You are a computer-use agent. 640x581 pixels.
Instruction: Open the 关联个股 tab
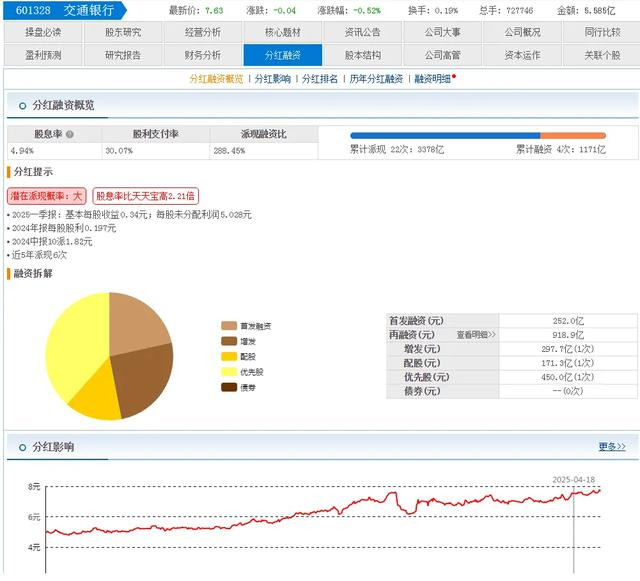point(602,55)
